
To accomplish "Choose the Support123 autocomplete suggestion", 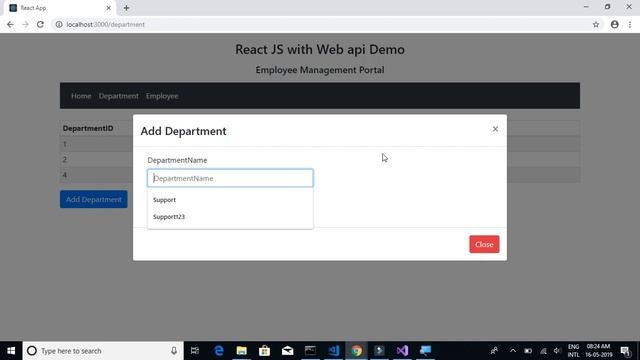I will point(230,216).
